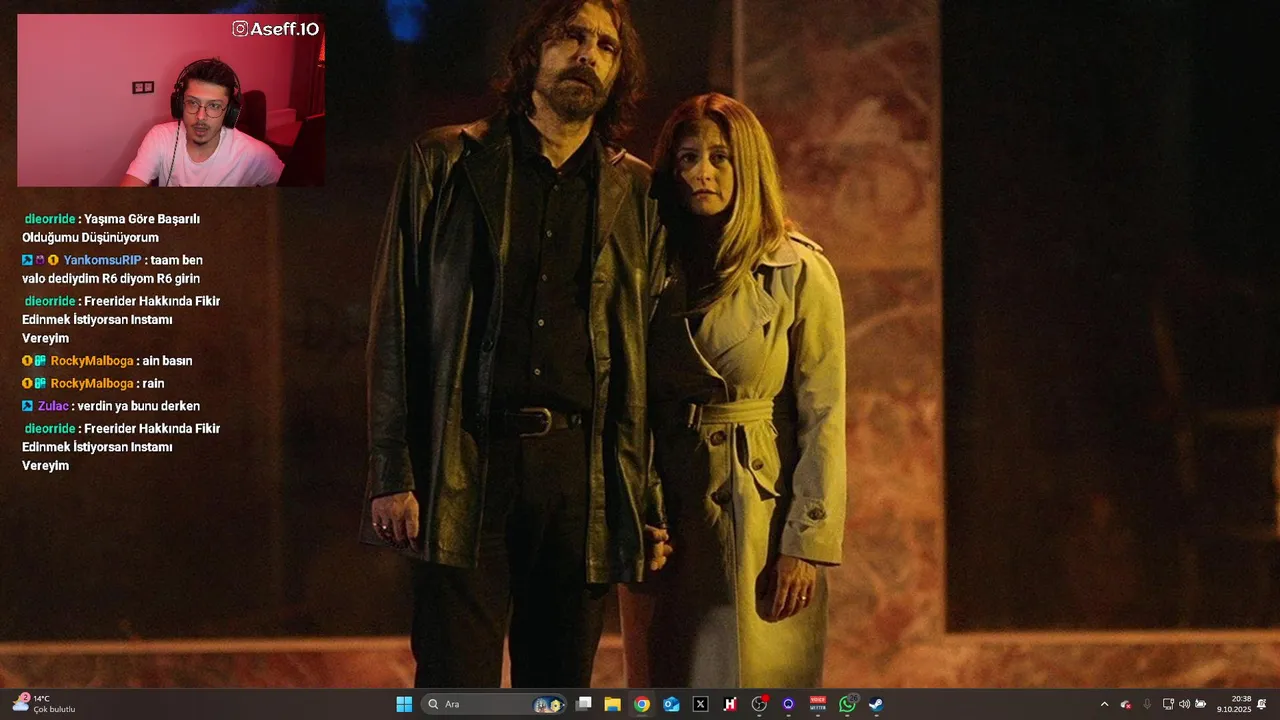Open clock showing 20:38 and date
Image resolution: width=1280 pixels, height=720 pixels.
click(1234, 704)
